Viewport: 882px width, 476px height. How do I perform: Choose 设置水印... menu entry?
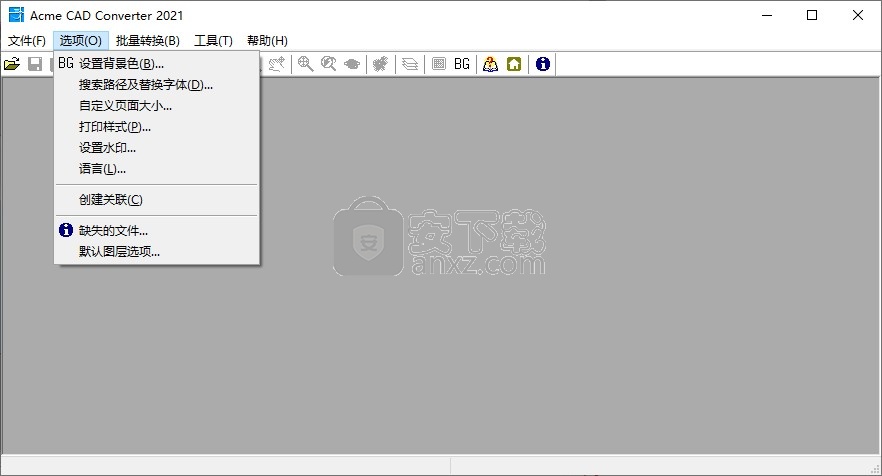[x=157, y=148]
